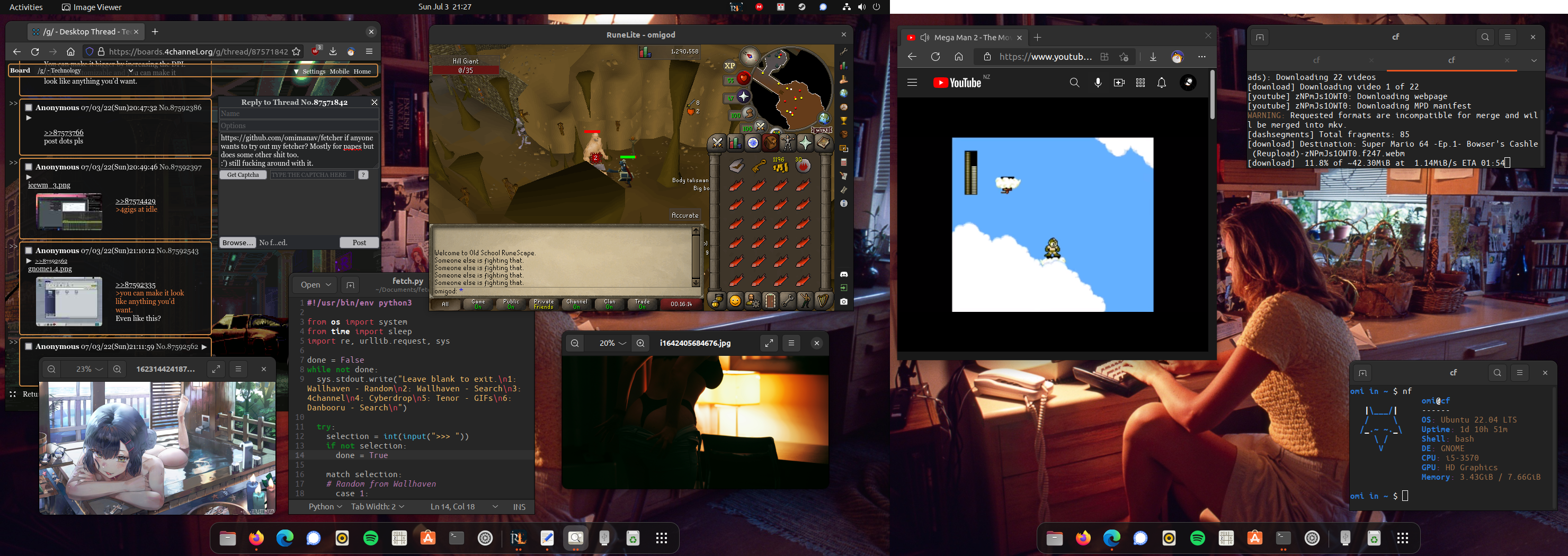Screen dimensions: 1568x556
Task: Open the Logout door tab in RuneLite
Action: point(770,301)
